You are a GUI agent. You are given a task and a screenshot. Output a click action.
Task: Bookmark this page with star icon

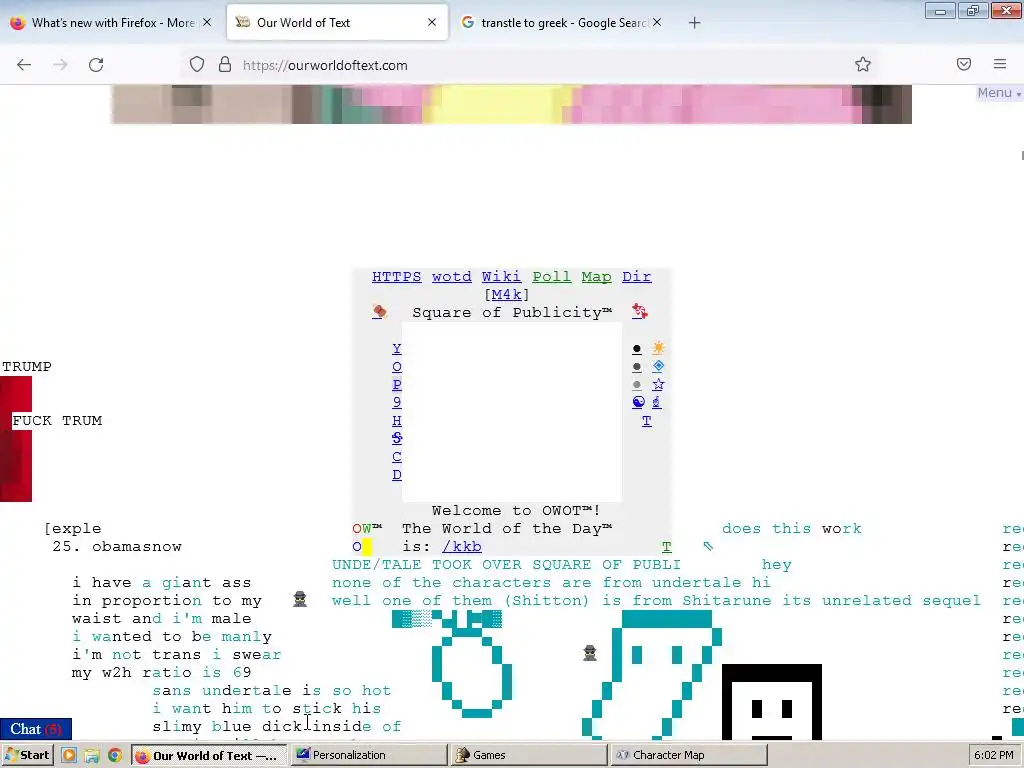tap(863, 65)
